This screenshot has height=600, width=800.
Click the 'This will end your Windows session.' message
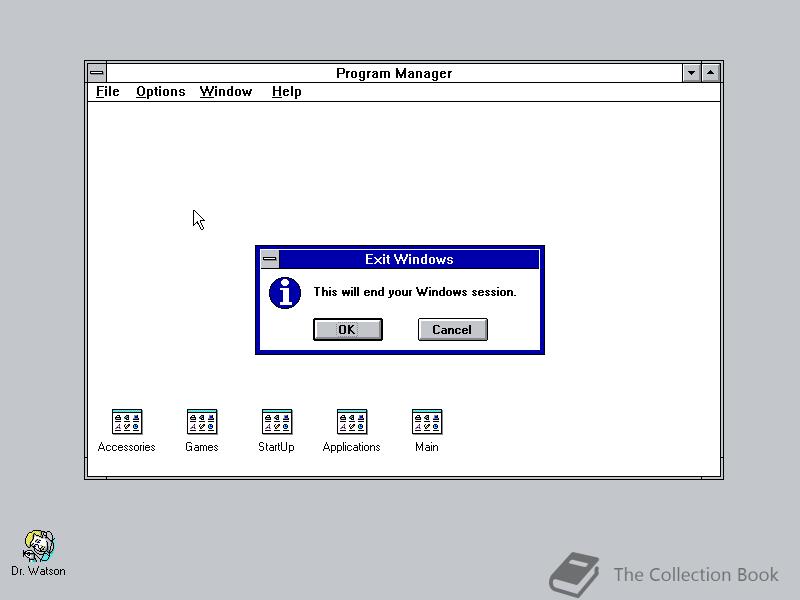click(415, 292)
